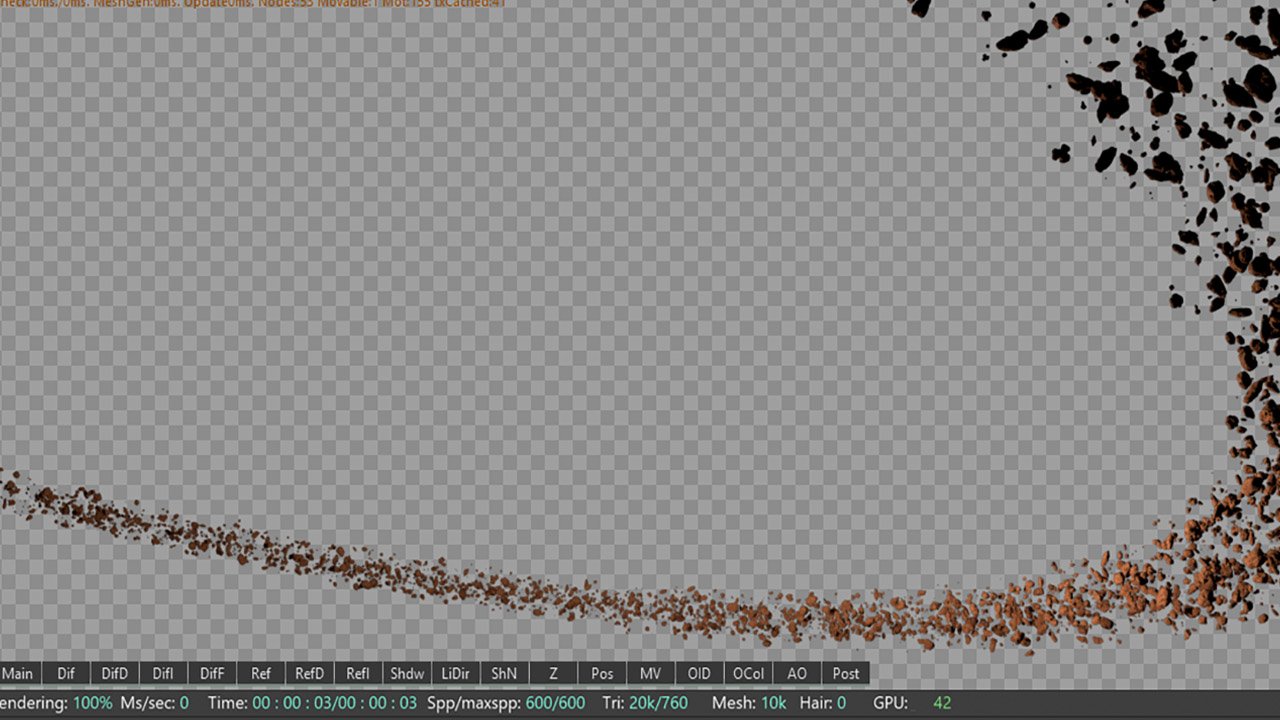This screenshot has width=1280, height=720.
Task: Select the MV motion vector tab
Action: tap(650, 674)
